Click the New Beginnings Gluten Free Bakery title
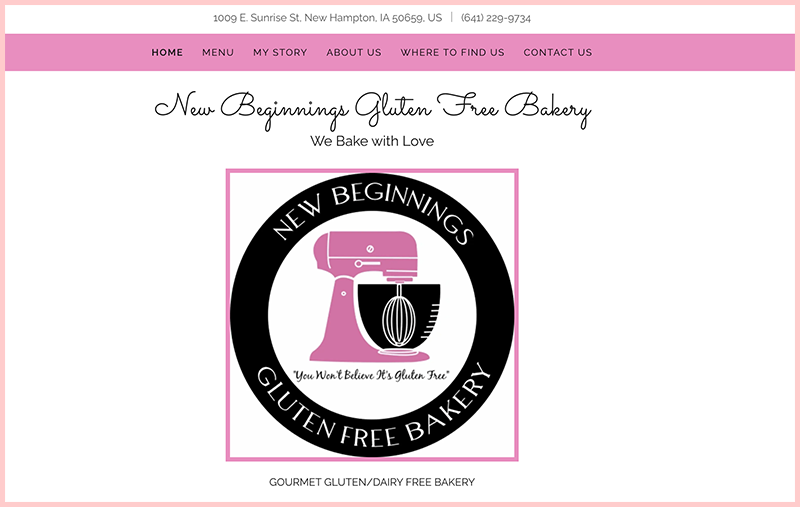The image size is (800, 507). tap(372, 110)
